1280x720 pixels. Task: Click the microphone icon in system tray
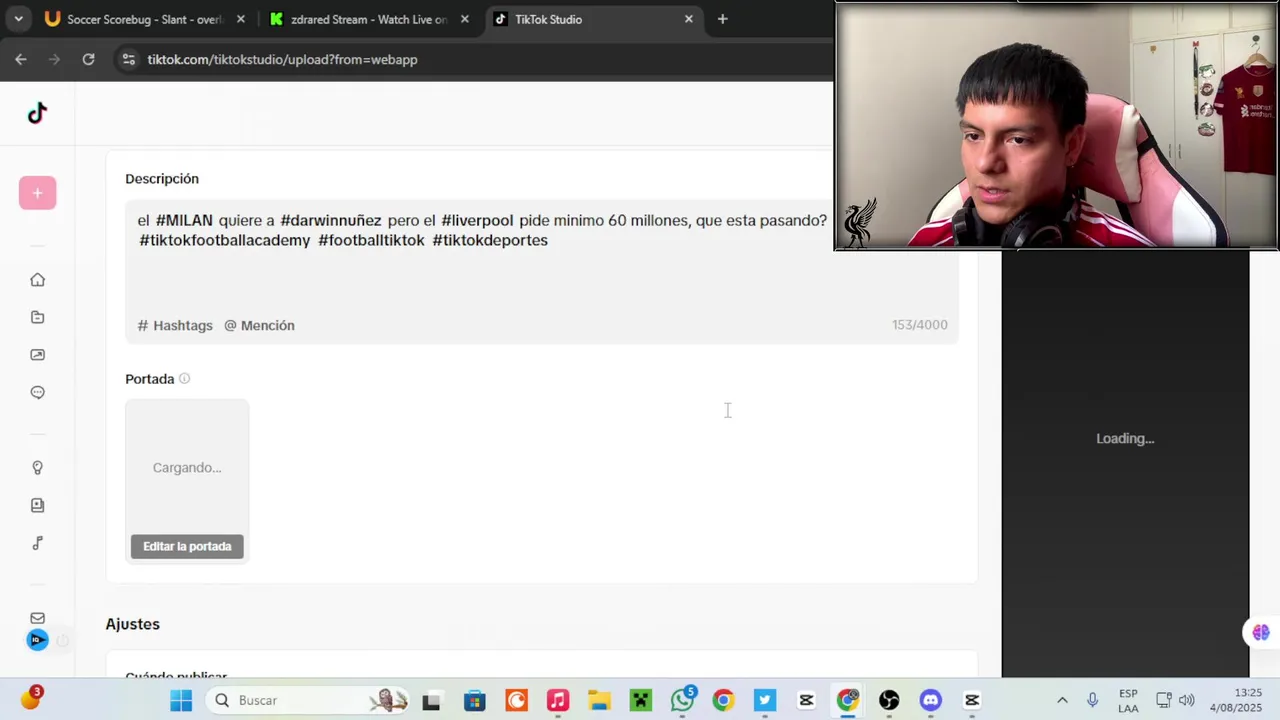pos(1093,700)
